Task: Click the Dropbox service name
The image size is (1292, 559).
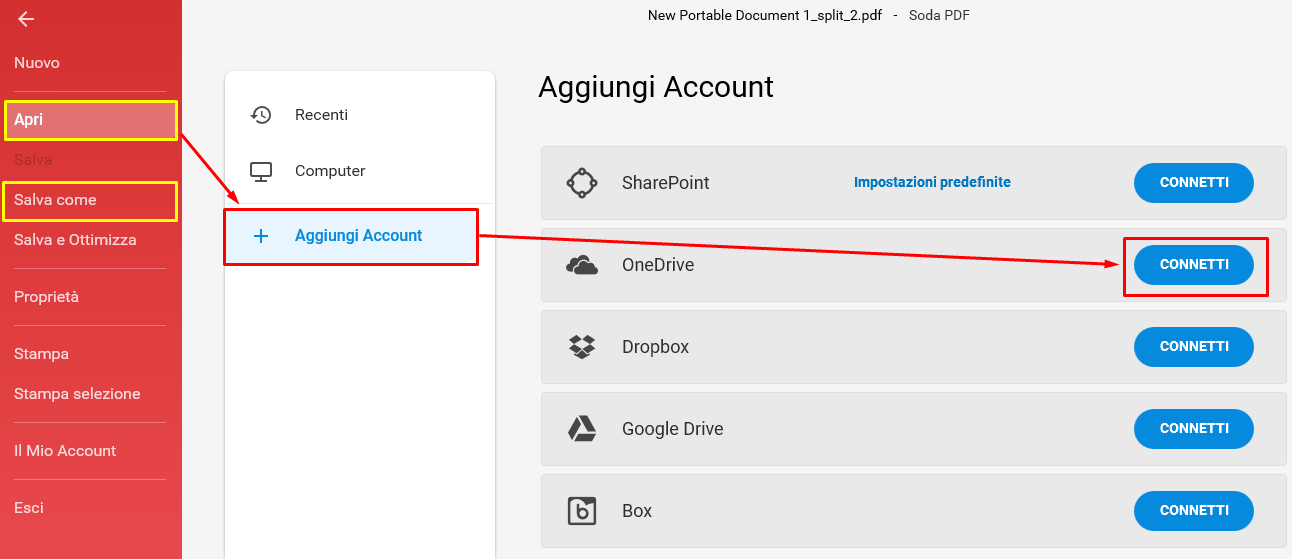Action: click(x=655, y=347)
